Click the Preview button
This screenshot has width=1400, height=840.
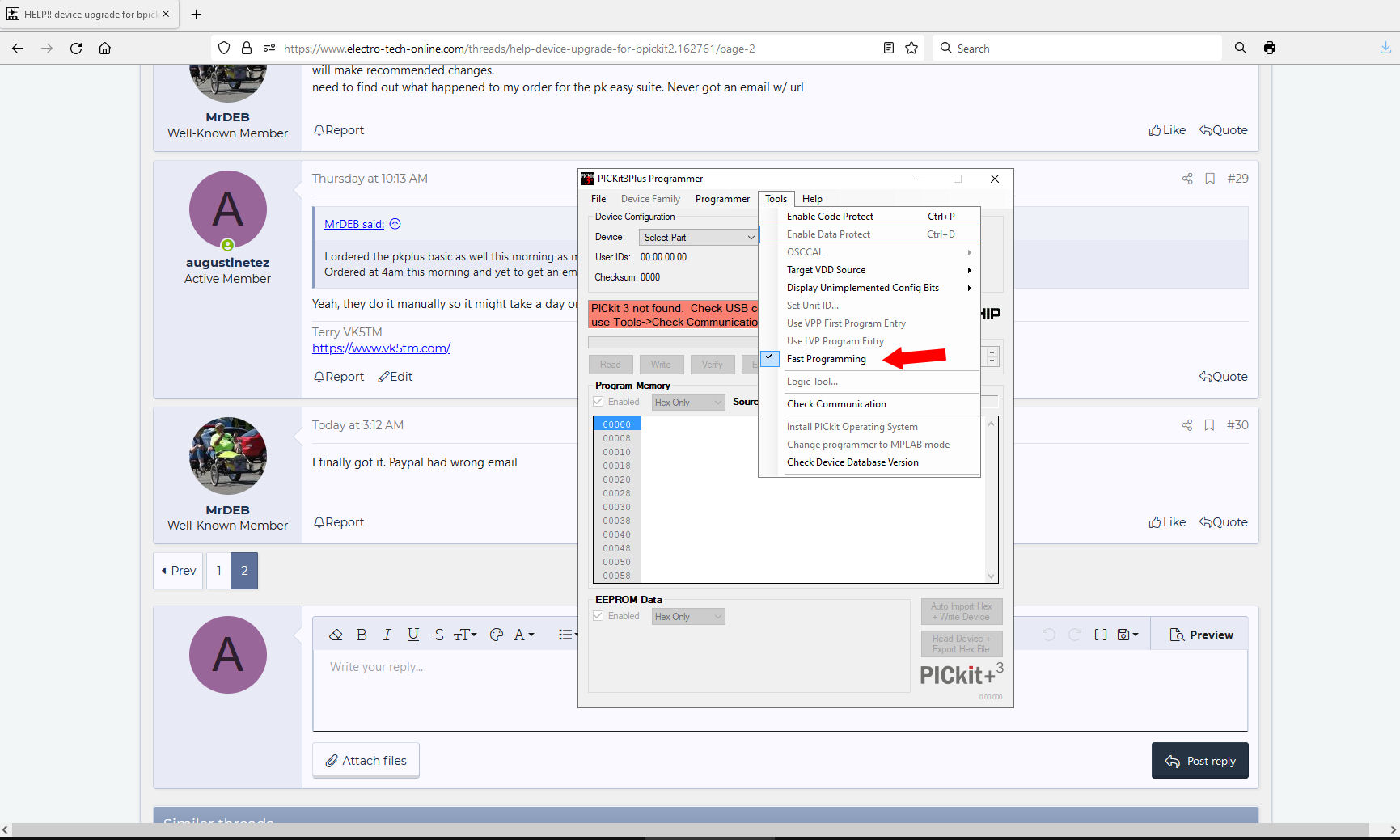pyautogui.click(x=1201, y=635)
